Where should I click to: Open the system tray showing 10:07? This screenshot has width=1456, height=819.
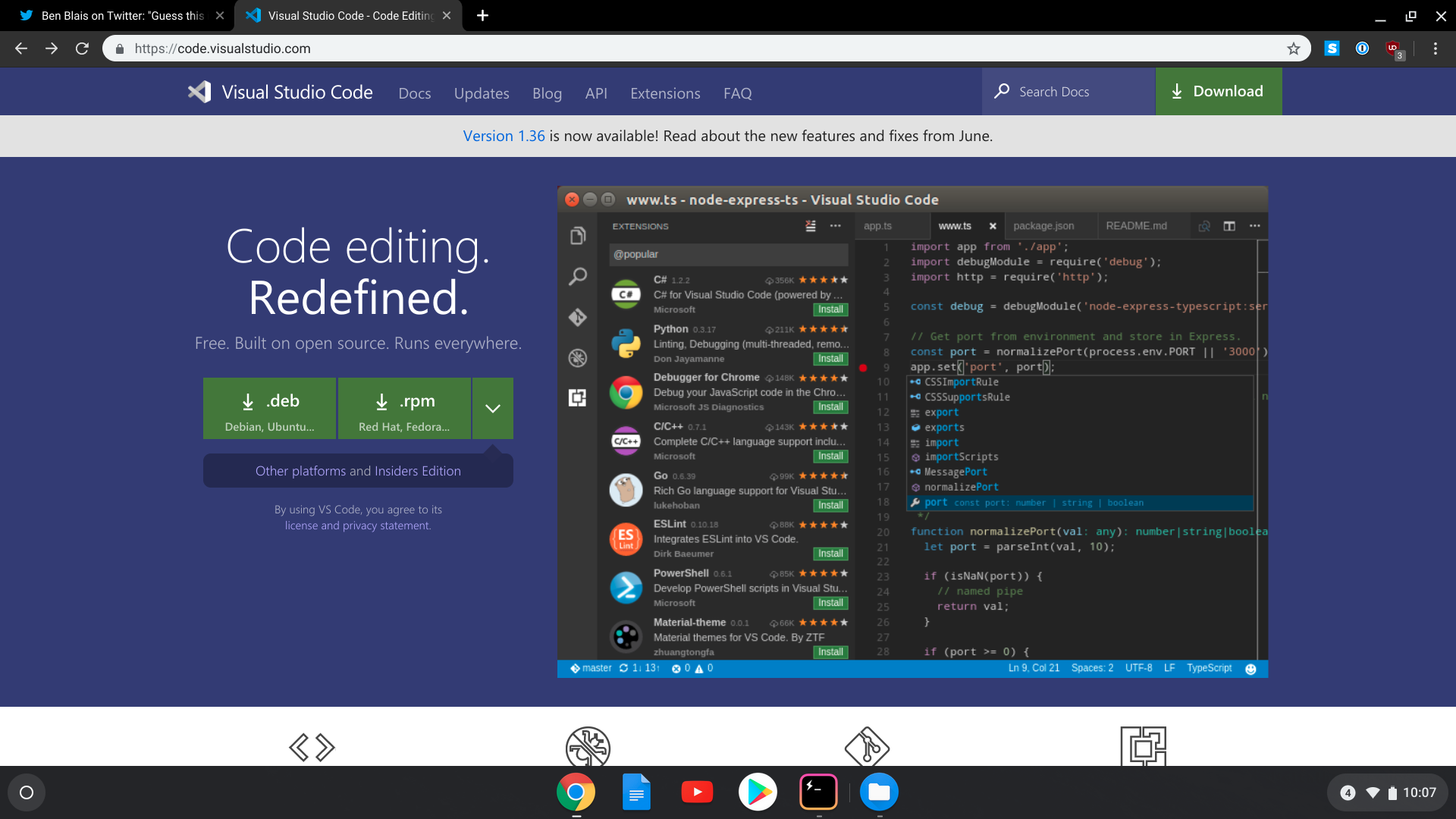1388,792
